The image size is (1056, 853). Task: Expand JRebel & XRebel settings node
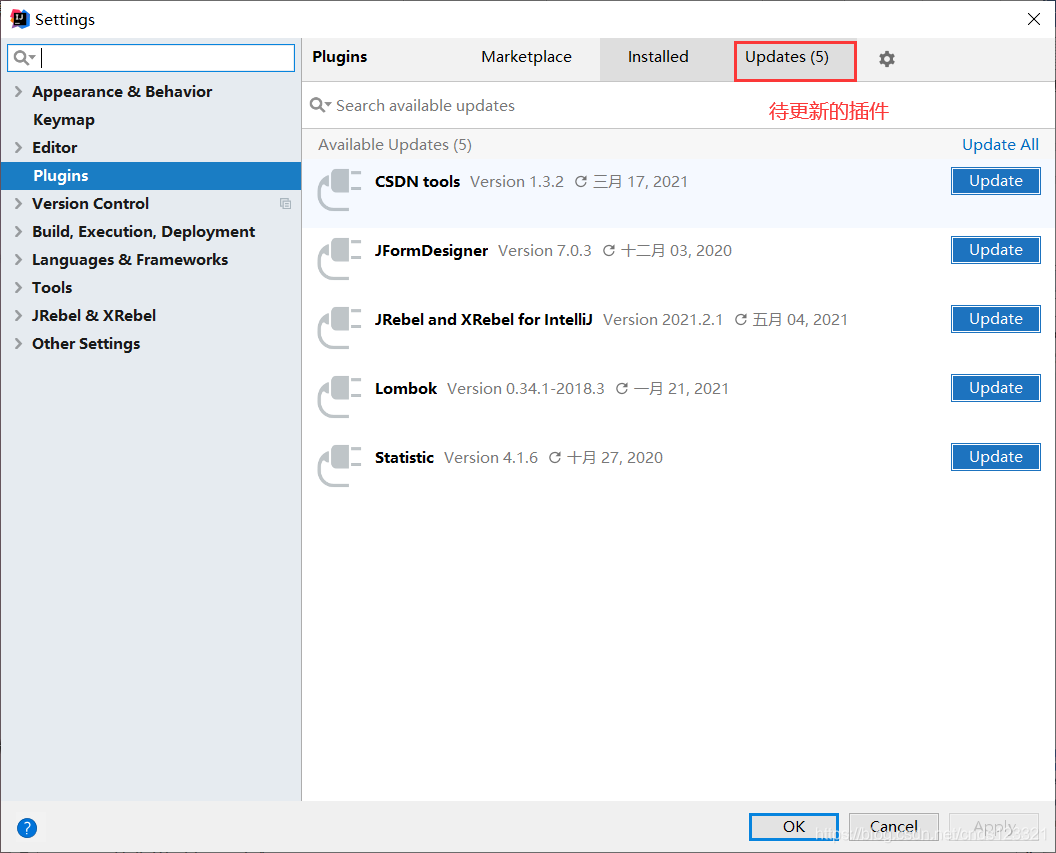click(18, 316)
